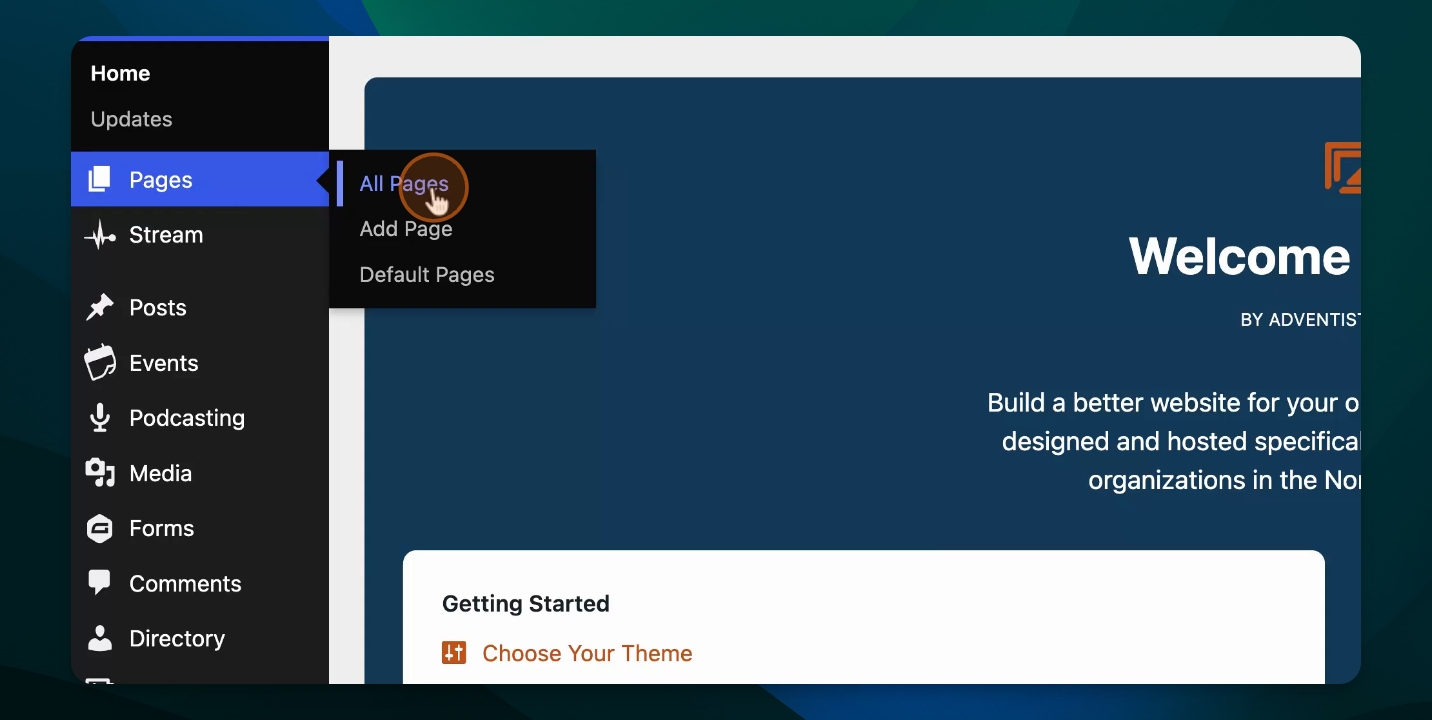Open the Directory section label
This screenshot has width=1432, height=720.
[x=177, y=639]
